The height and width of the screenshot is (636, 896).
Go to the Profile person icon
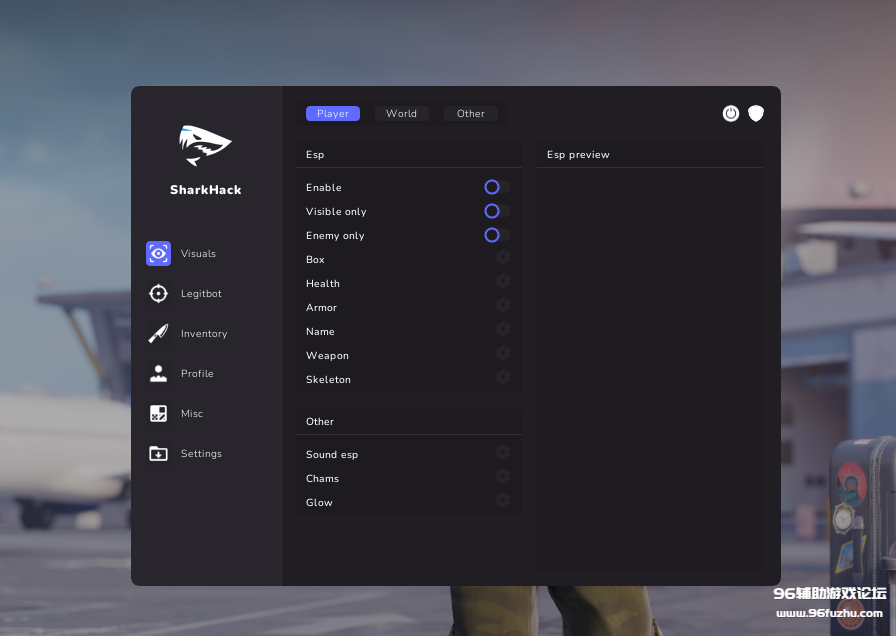pos(158,373)
